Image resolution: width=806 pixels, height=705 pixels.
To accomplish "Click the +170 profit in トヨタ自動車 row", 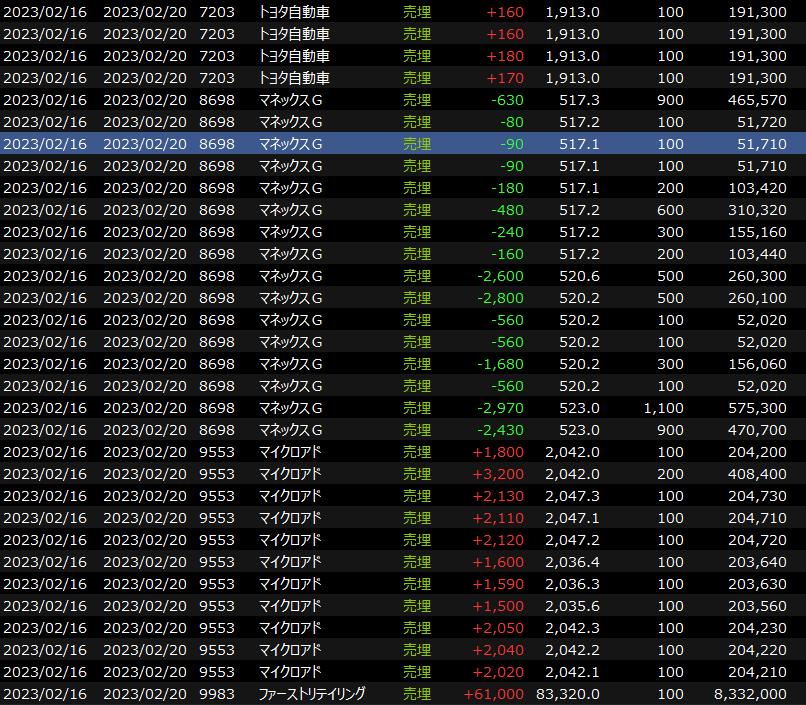I will [504, 78].
